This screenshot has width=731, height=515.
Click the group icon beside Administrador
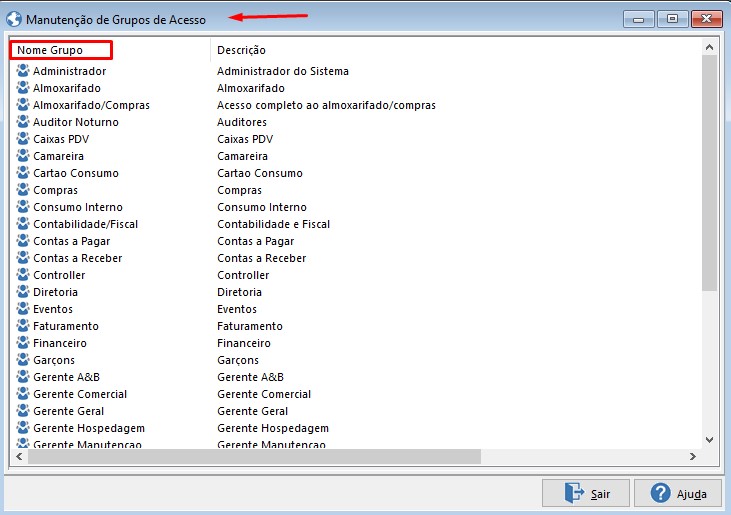pyautogui.click(x=23, y=71)
